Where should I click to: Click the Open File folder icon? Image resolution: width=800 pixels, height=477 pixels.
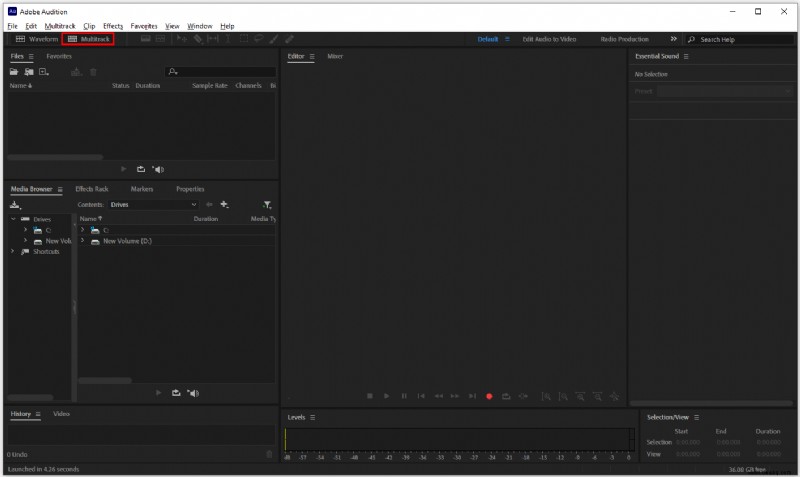14,72
